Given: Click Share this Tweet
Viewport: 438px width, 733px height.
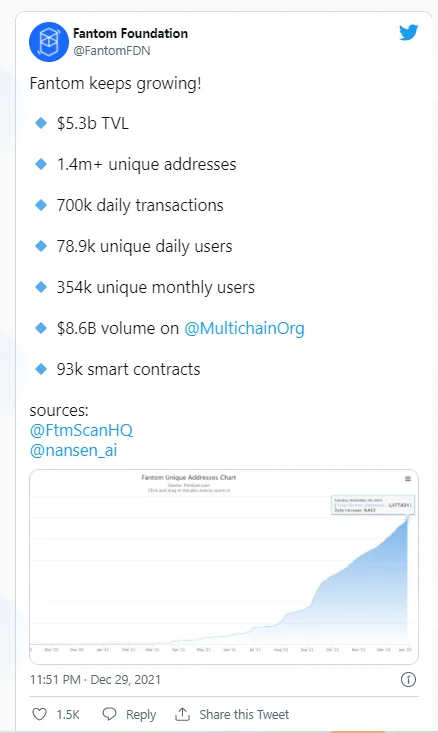Looking at the screenshot, I should (244, 714).
